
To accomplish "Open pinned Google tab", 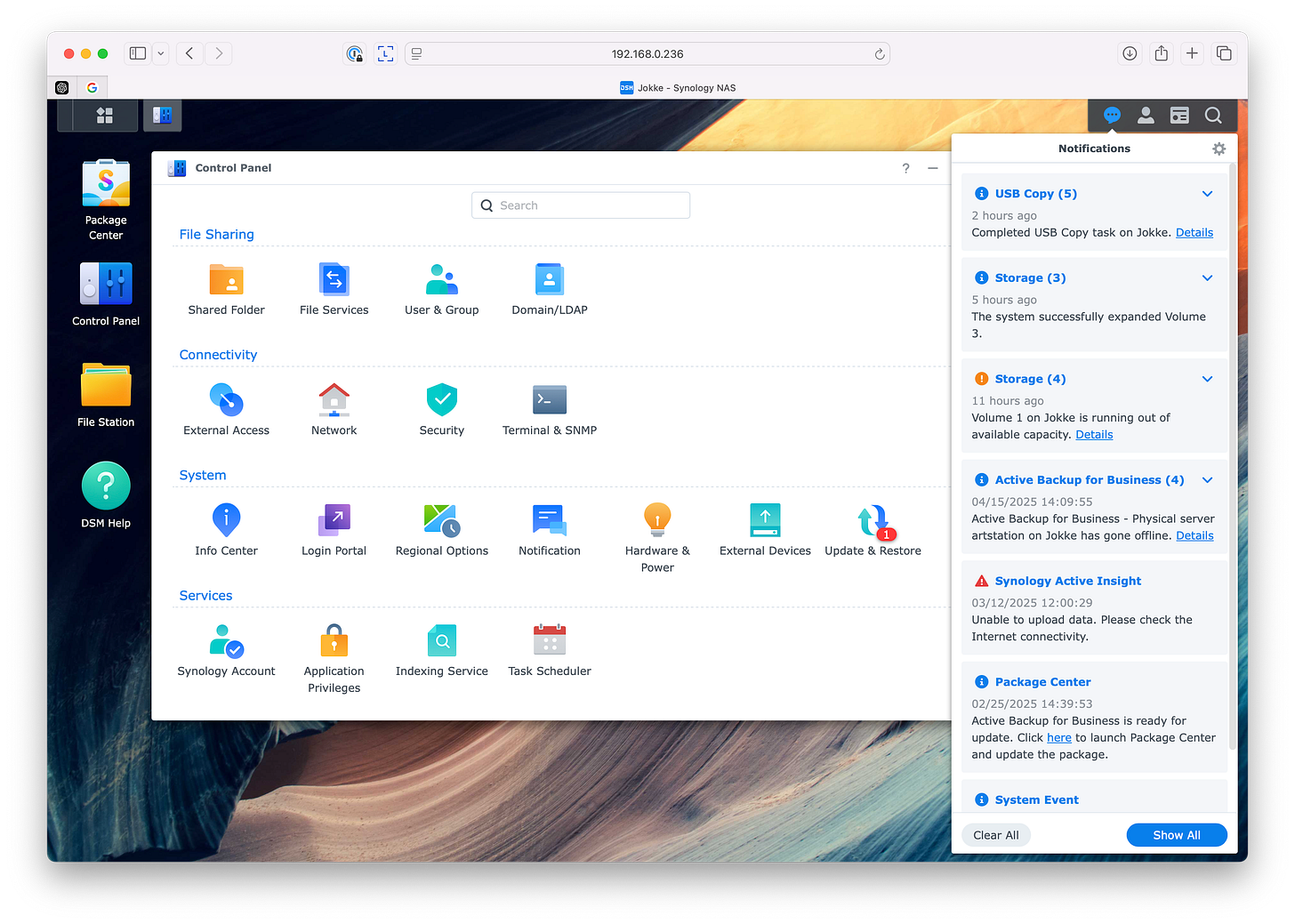I will click(92, 87).
